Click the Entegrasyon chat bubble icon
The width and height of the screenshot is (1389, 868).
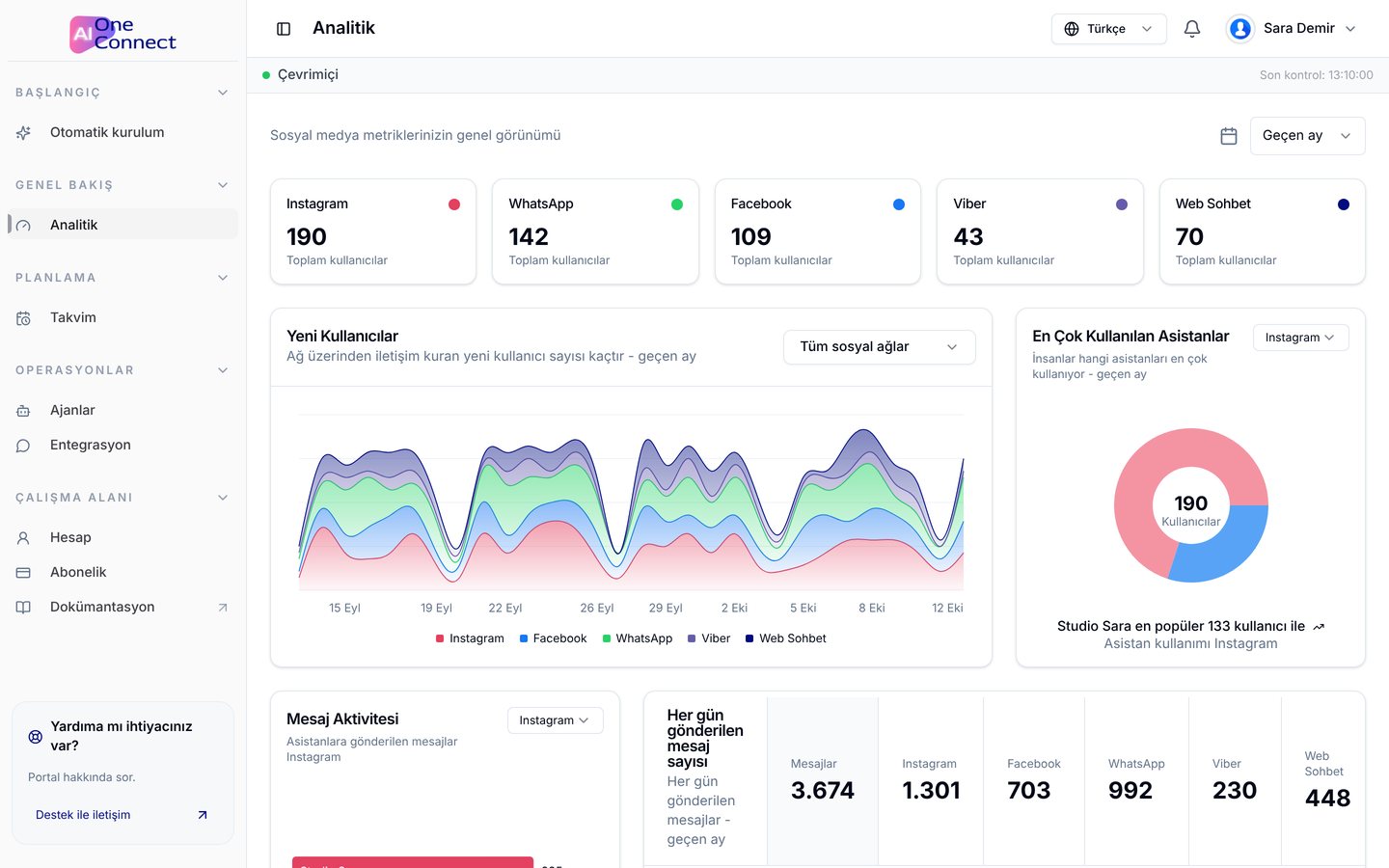24,446
